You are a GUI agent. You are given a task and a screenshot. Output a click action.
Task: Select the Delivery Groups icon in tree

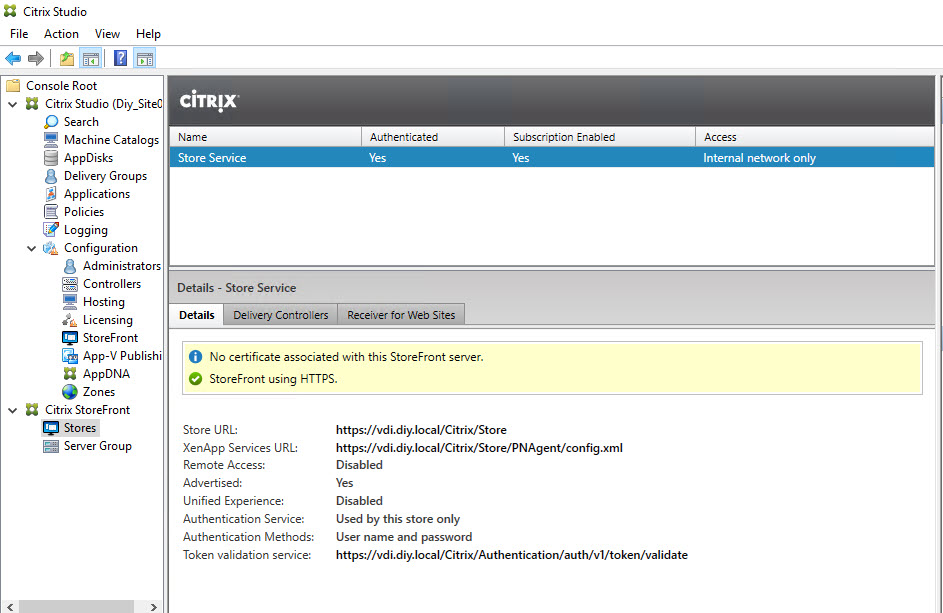click(52, 176)
